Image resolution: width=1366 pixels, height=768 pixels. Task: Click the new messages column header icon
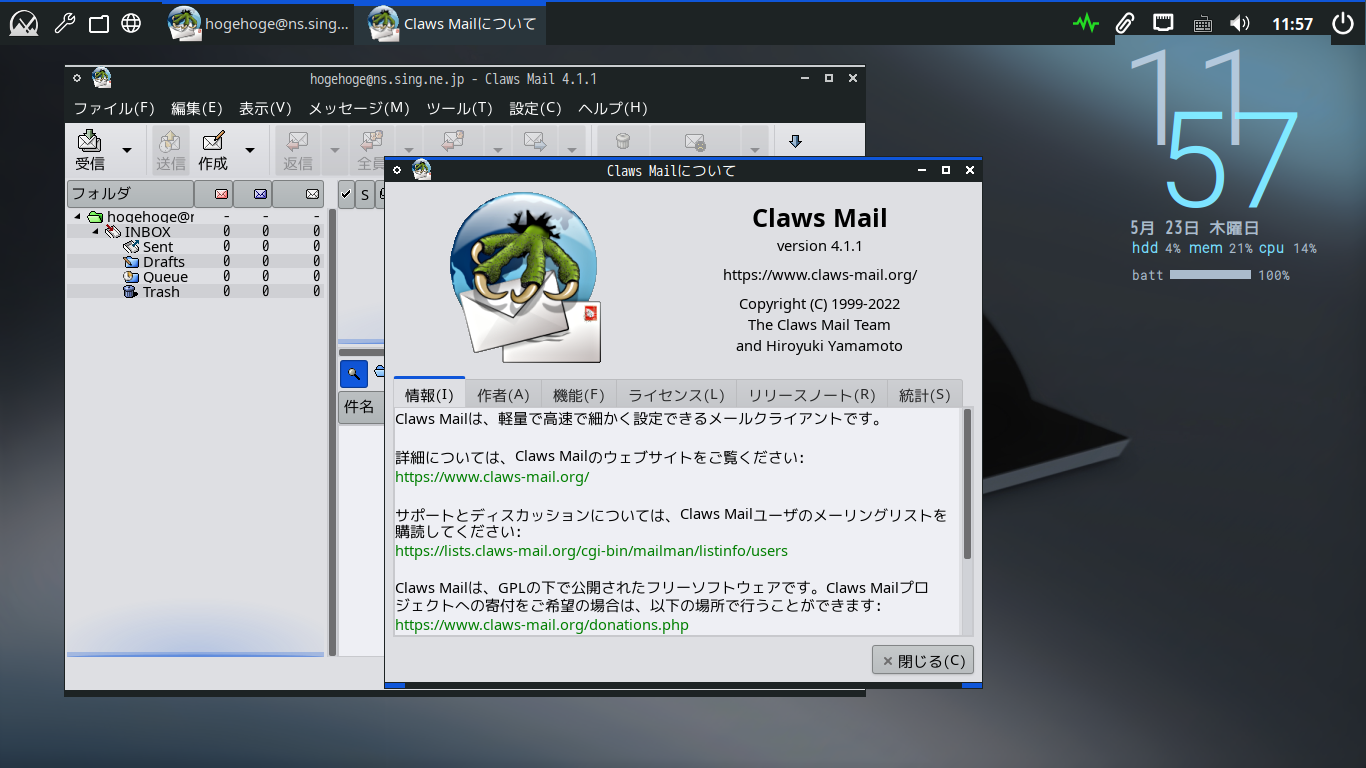(221, 193)
